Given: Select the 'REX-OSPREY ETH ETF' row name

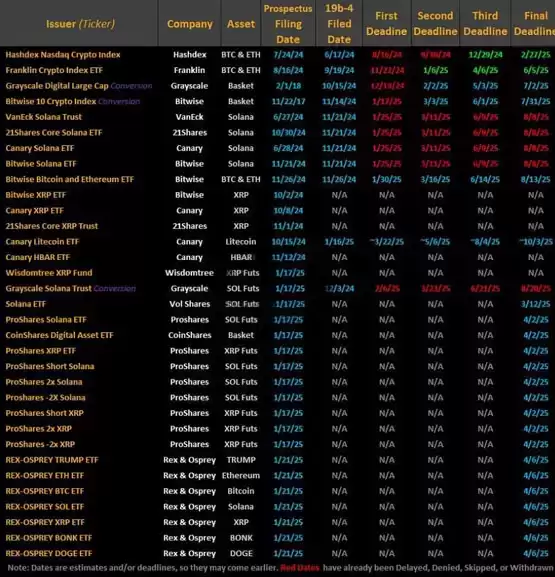Looking at the screenshot, I should click(x=45, y=475).
